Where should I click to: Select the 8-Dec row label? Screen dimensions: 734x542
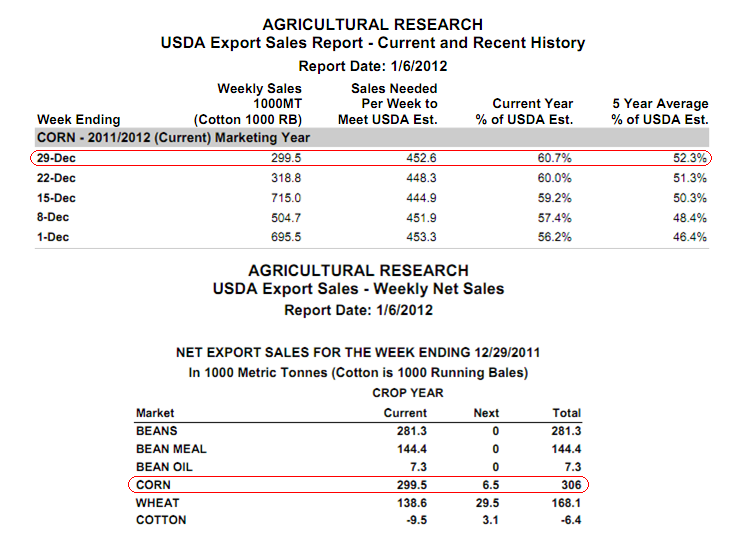pos(53,218)
